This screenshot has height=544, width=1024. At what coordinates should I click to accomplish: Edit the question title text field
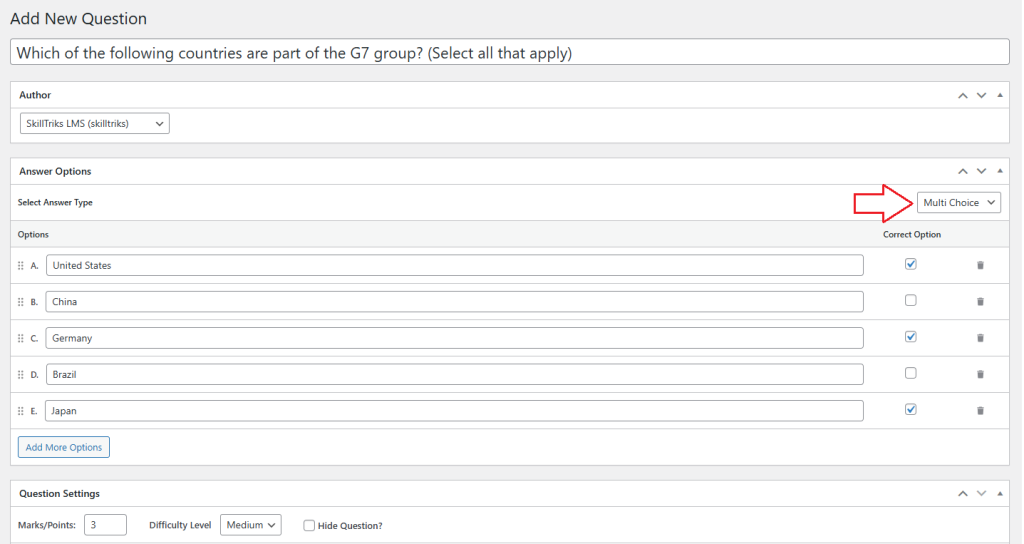pos(510,53)
